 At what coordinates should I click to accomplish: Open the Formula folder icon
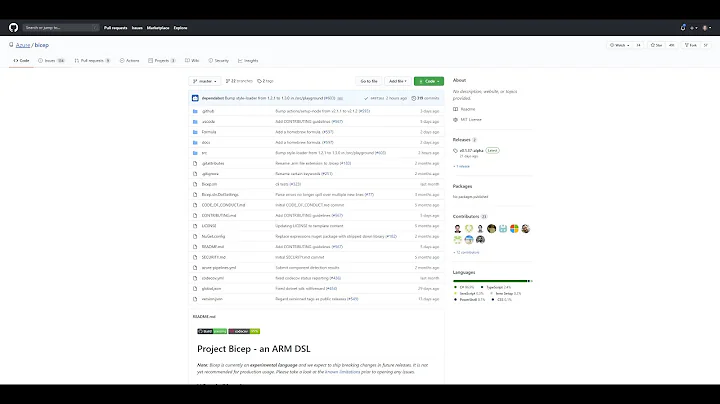click(195, 132)
